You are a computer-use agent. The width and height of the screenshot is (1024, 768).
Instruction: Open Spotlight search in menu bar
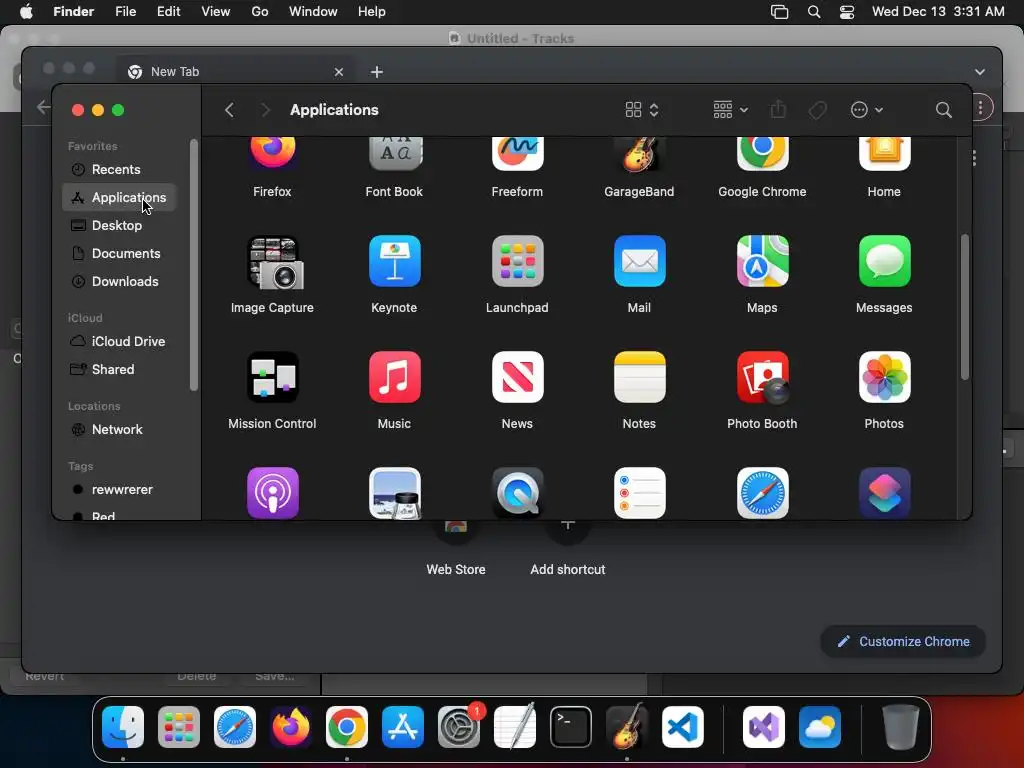[814, 12]
